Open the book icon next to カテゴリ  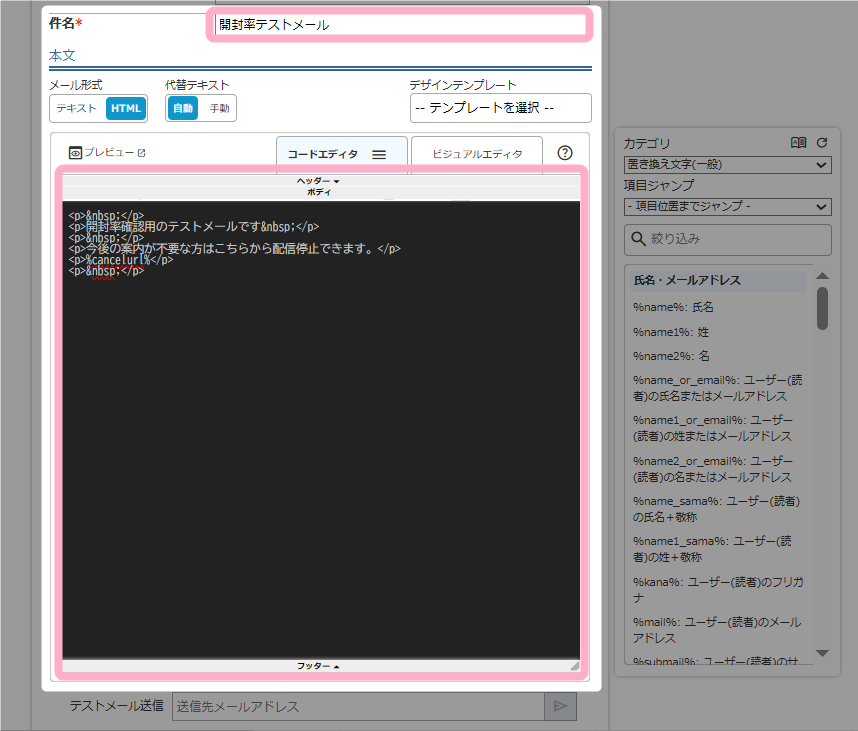pyautogui.click(x=798, y=143)
